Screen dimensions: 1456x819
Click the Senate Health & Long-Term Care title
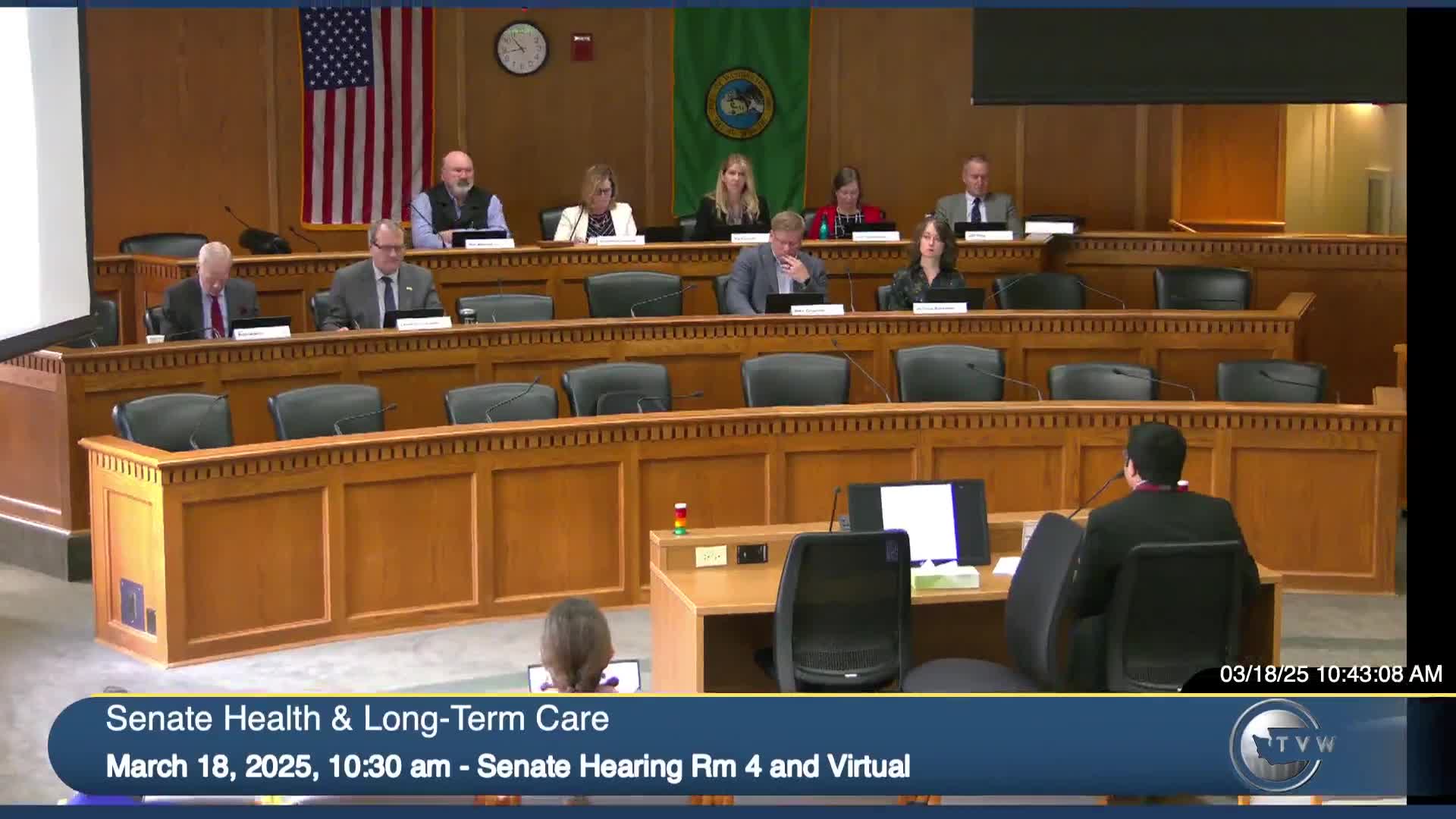click(x=357, y=719)
